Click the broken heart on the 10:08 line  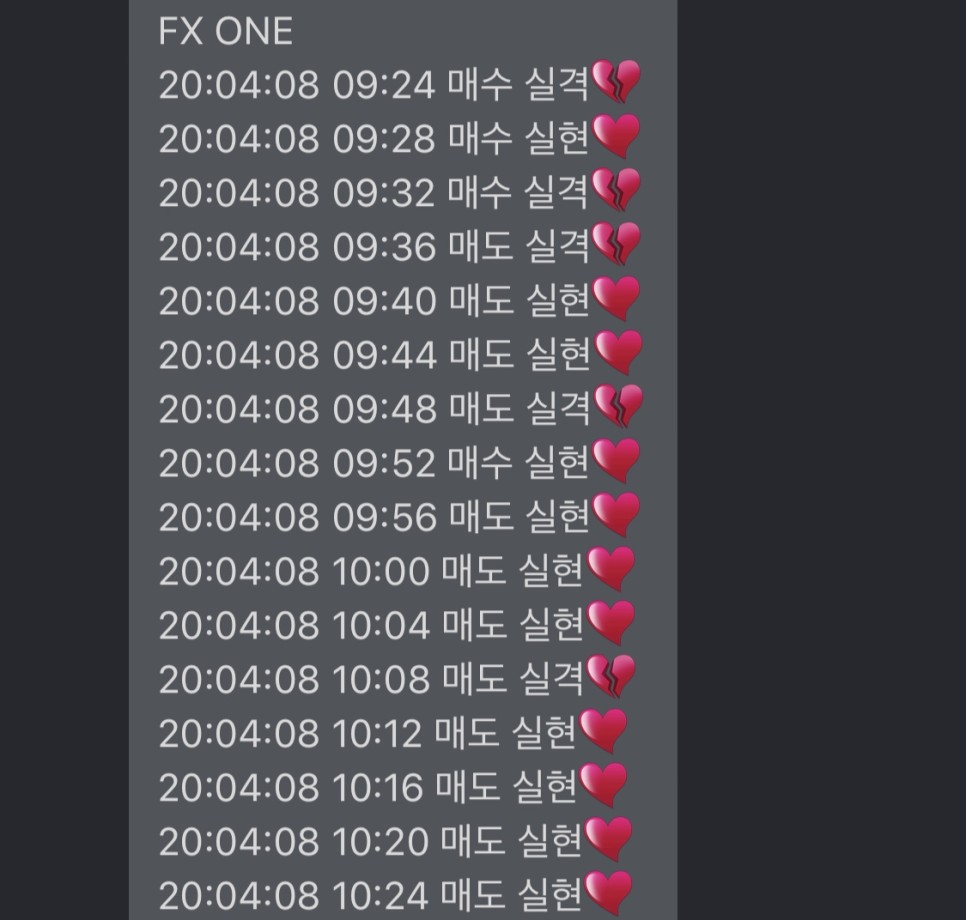tap(611, 677)
